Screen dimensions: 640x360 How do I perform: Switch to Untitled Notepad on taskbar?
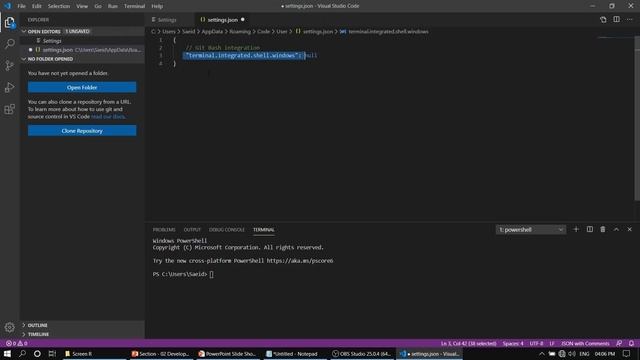click(x=296, y=353)
